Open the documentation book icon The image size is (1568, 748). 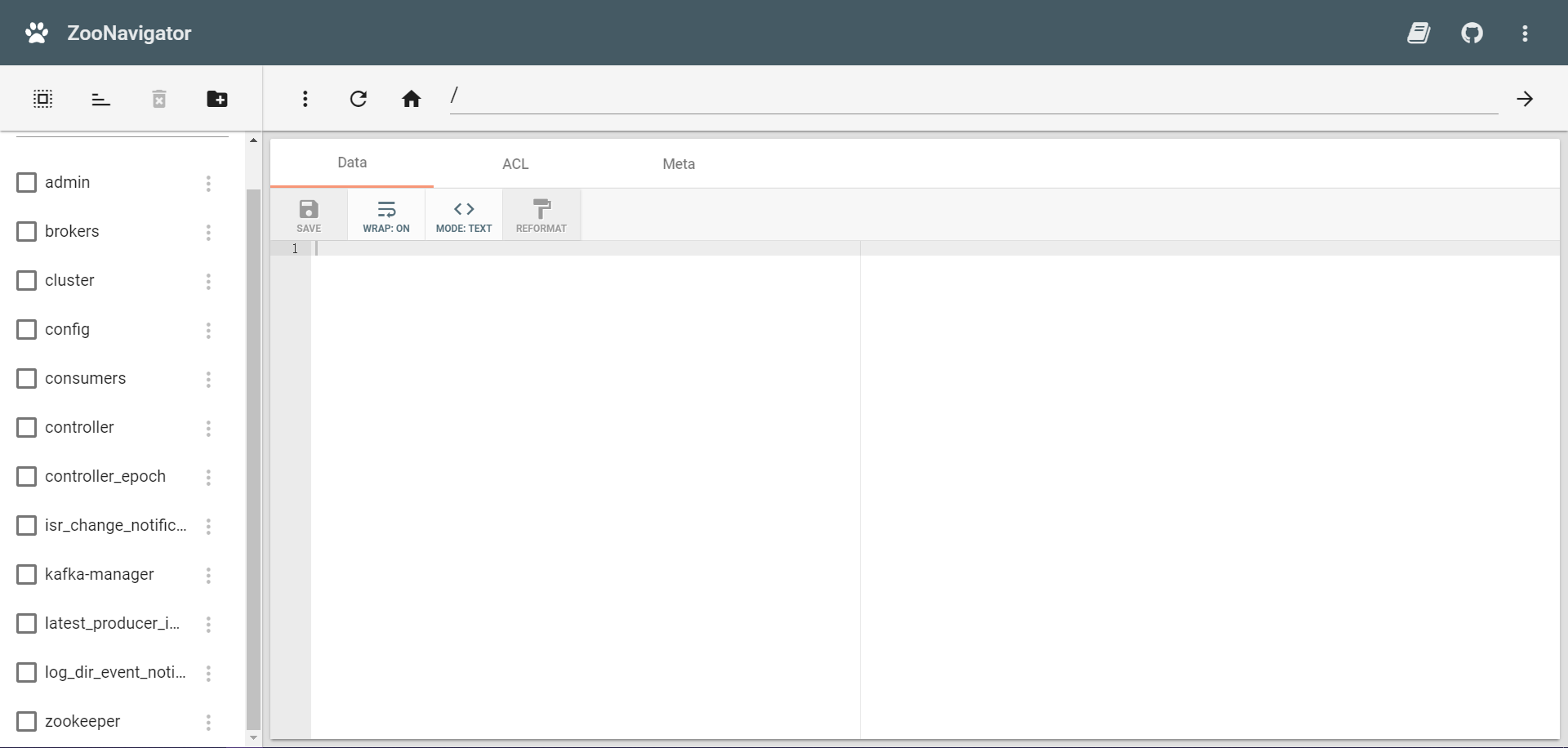(1419, 33)
